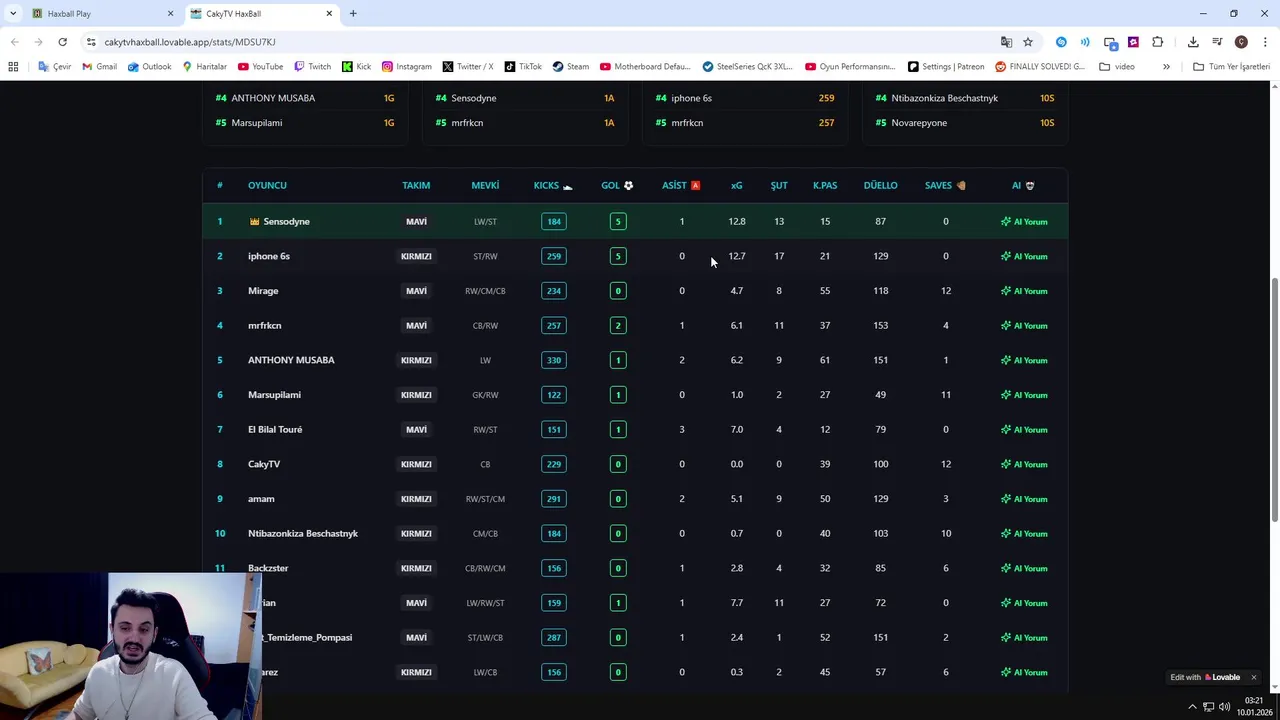Open the apps grid icon in bookmarks bar
The width and height of the screenshot is (1280, 720).
click(13, 66)
